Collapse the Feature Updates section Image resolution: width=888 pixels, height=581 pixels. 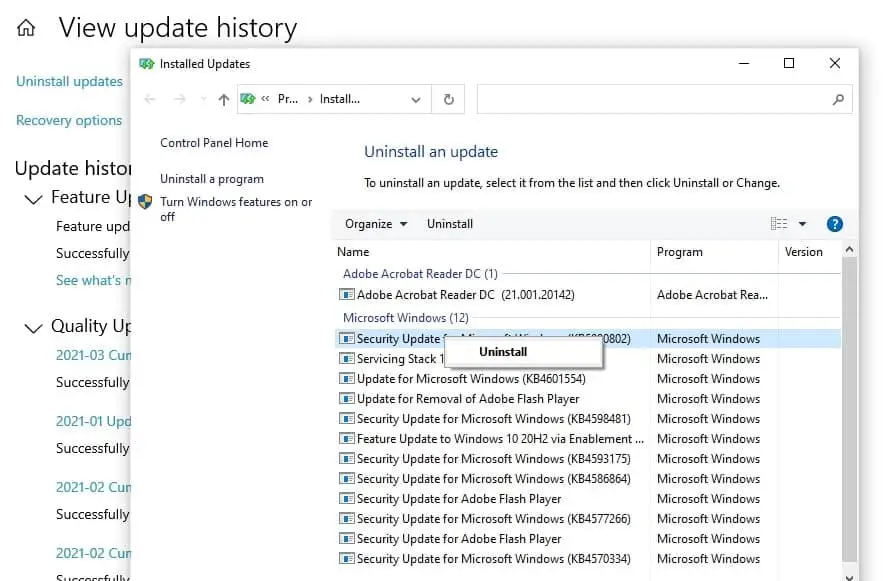[33, 198]
